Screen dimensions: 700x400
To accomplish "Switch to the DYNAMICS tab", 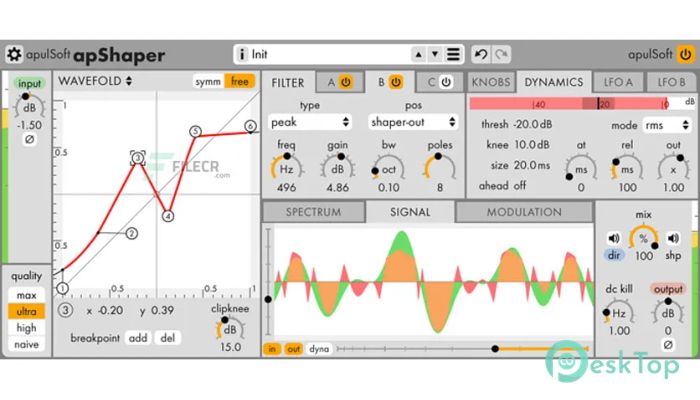I will pyautogui.click(x=554, y=82).
